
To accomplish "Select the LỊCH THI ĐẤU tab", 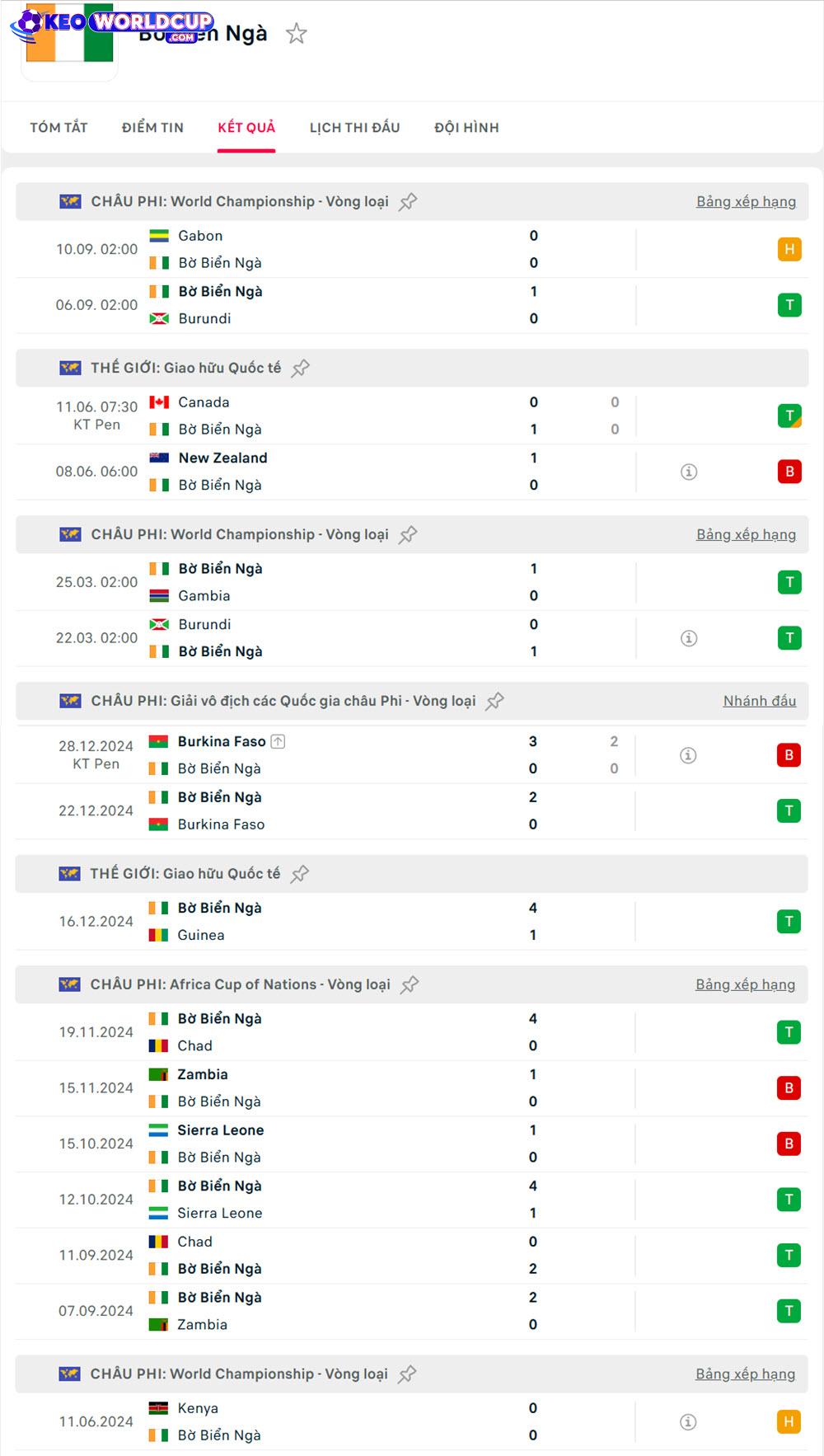I will point(354,128).
